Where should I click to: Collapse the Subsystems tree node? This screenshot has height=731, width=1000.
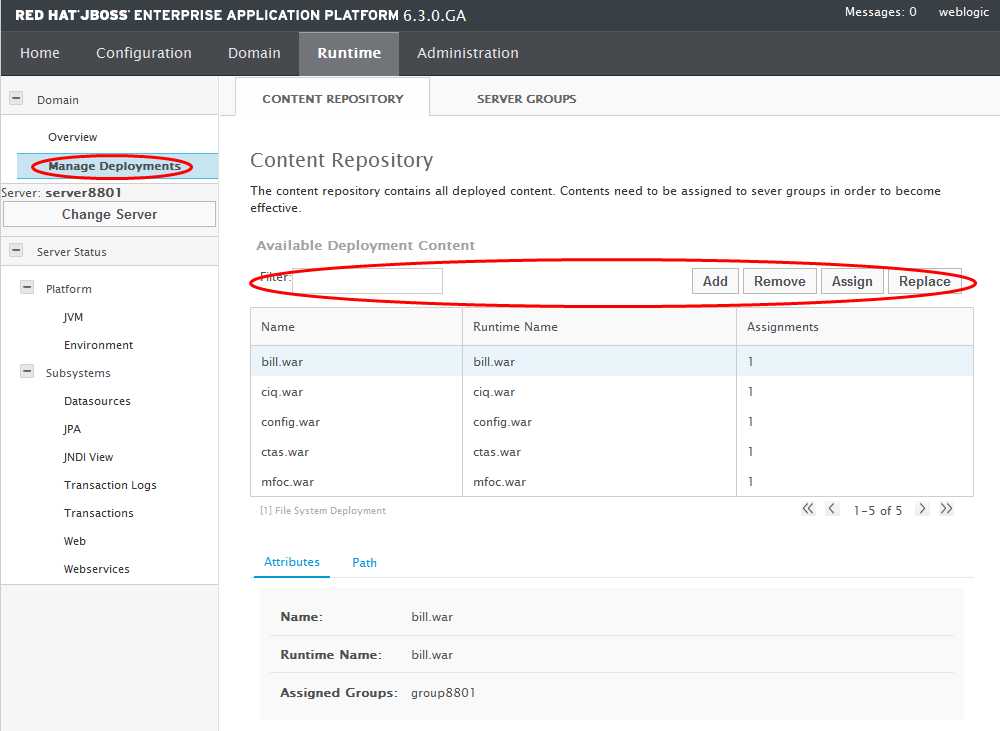click(27, 372)
